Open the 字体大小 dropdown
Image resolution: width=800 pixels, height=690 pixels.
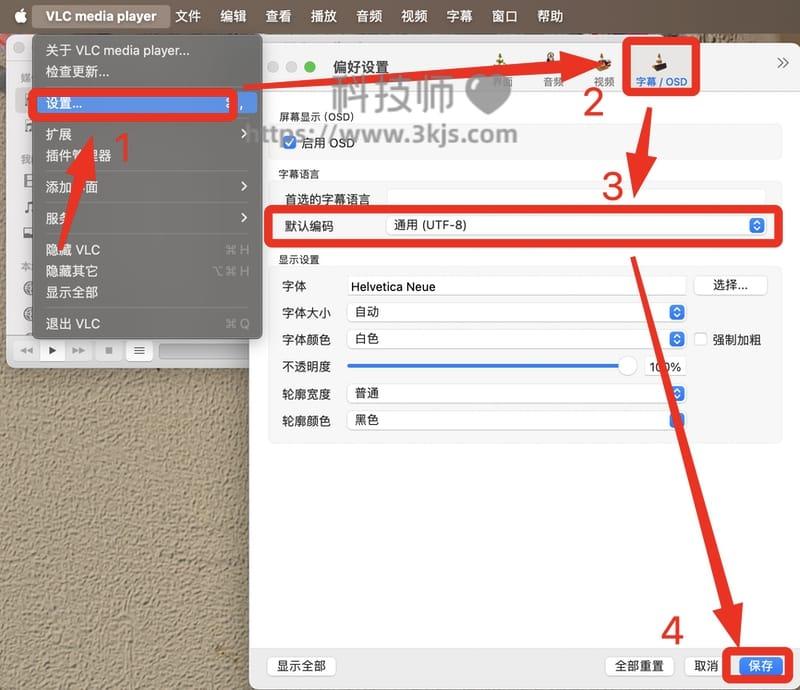click(x=516, y=312)
